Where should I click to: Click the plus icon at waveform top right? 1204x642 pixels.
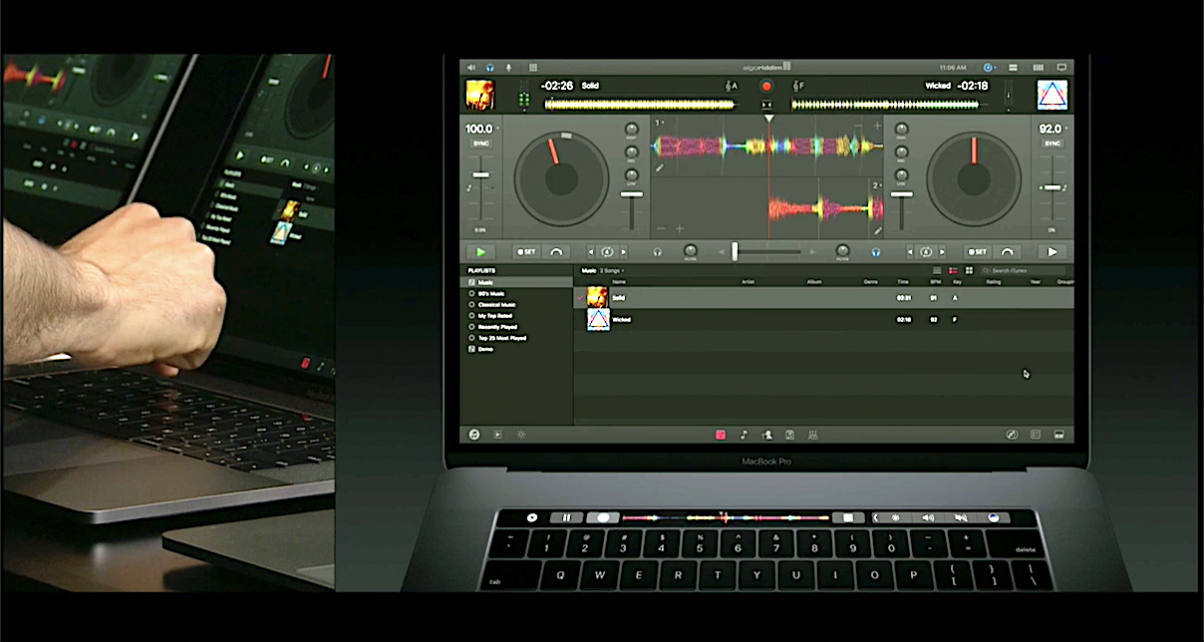click(877, 125)
